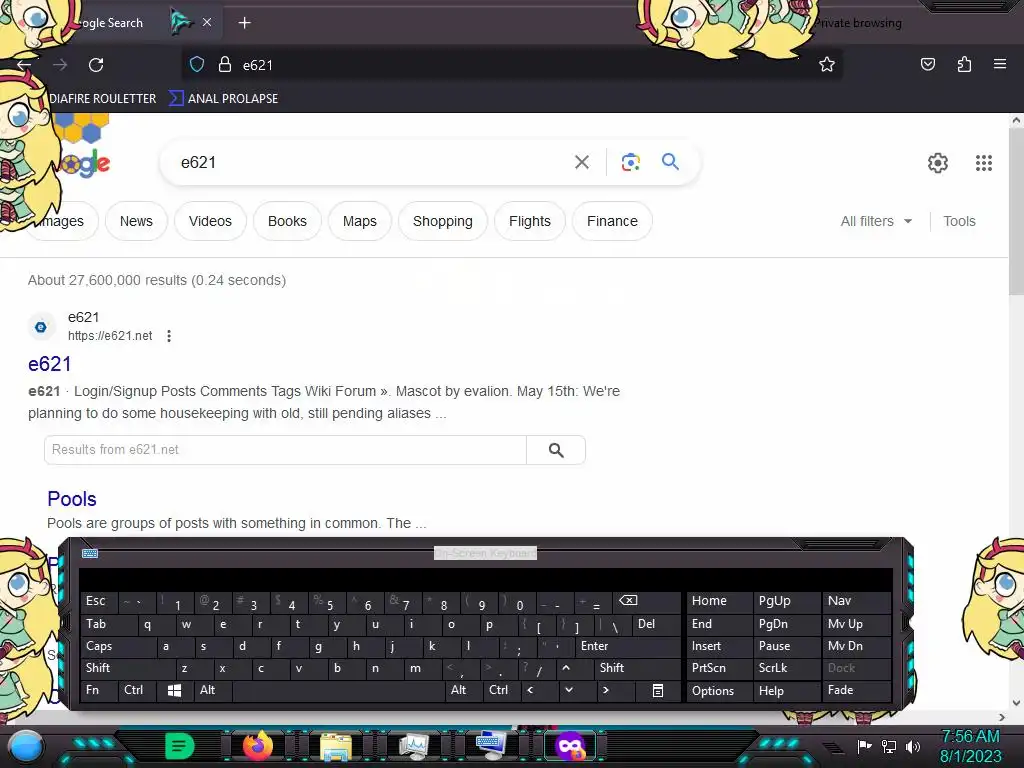Open the e621 result title link
1024x768 pixels.
pos(50,364)
